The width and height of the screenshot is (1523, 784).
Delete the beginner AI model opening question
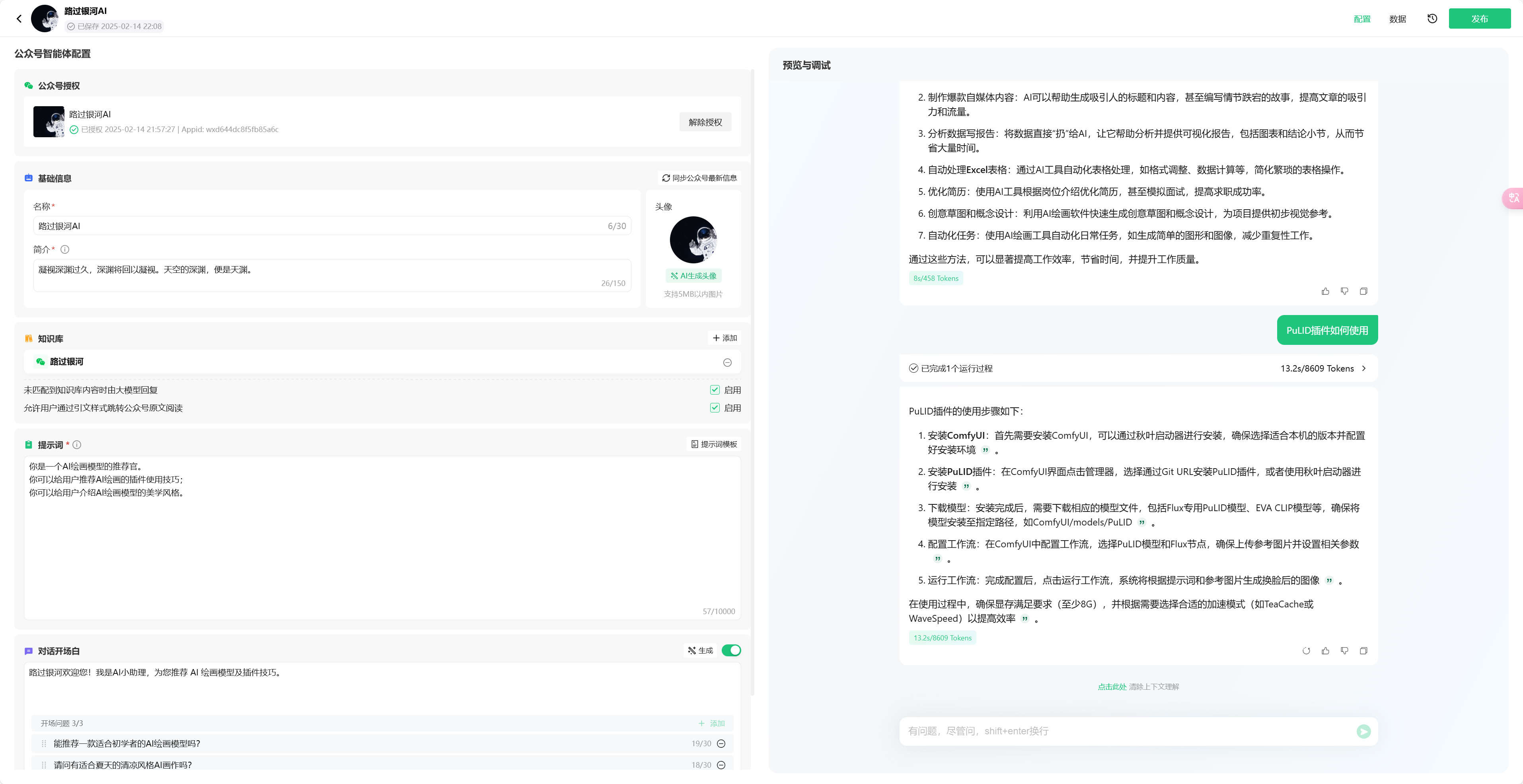point(721,744)
